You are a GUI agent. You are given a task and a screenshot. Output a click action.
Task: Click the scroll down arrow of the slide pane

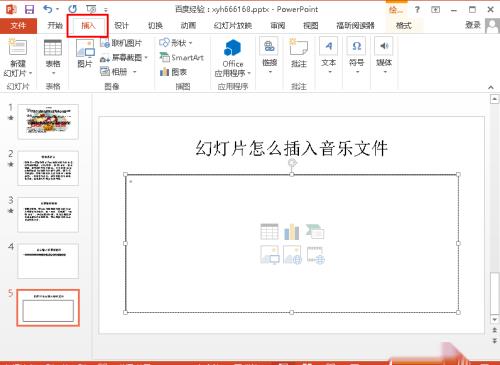(x=494, y=319)
